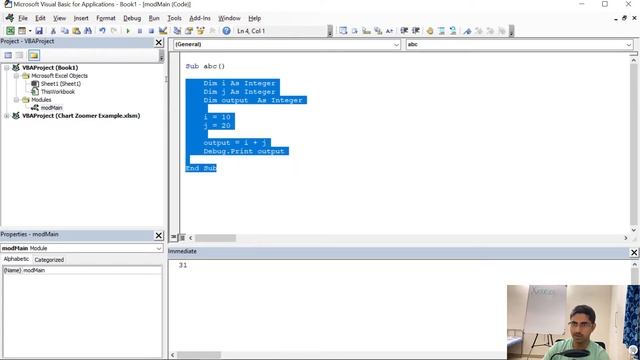Switch to Full Module View button below code
The width and height of the screenshot is (640, 360).
(x=182, y=237)
